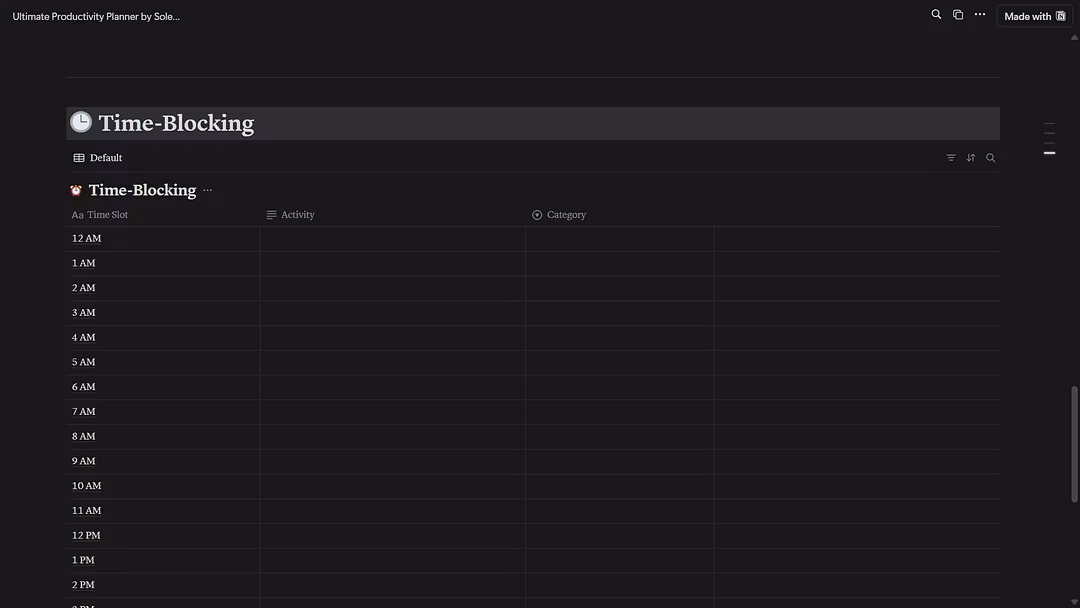Click the alarm clock database icon

coord(76,190)
